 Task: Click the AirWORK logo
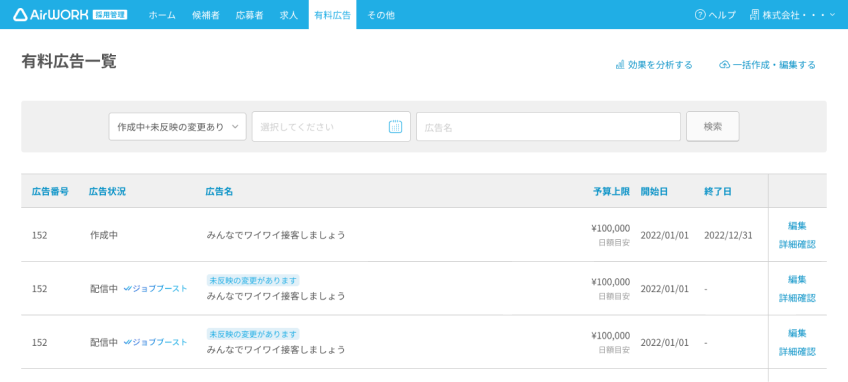coord(70,15)
